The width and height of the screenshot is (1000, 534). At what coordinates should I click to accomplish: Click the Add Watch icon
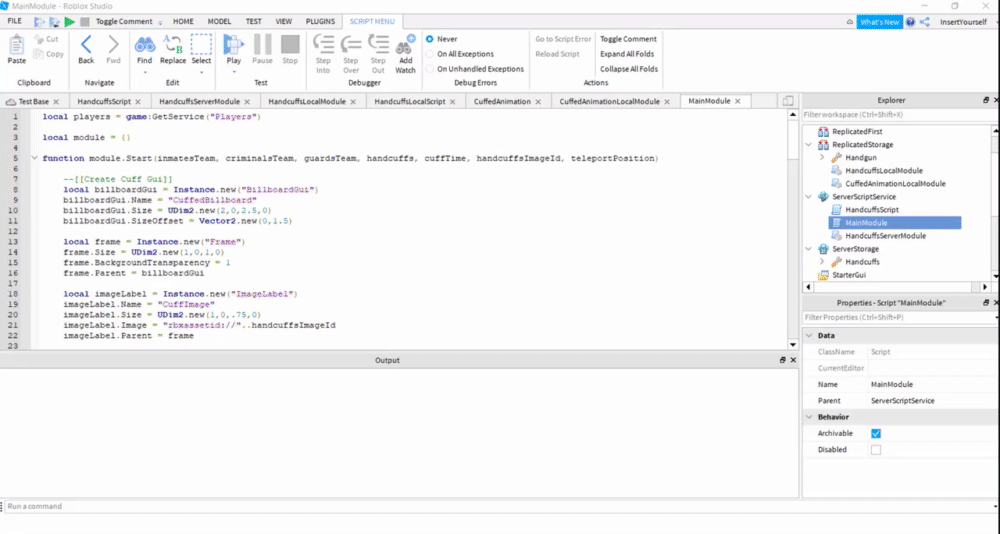coord(406,44)
